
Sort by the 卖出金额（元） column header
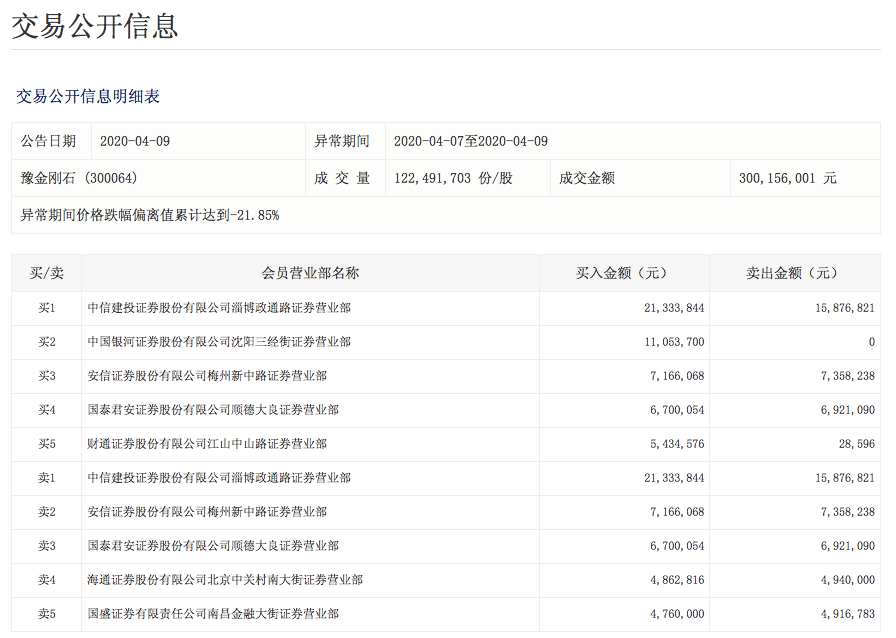[x=794, y=273]
